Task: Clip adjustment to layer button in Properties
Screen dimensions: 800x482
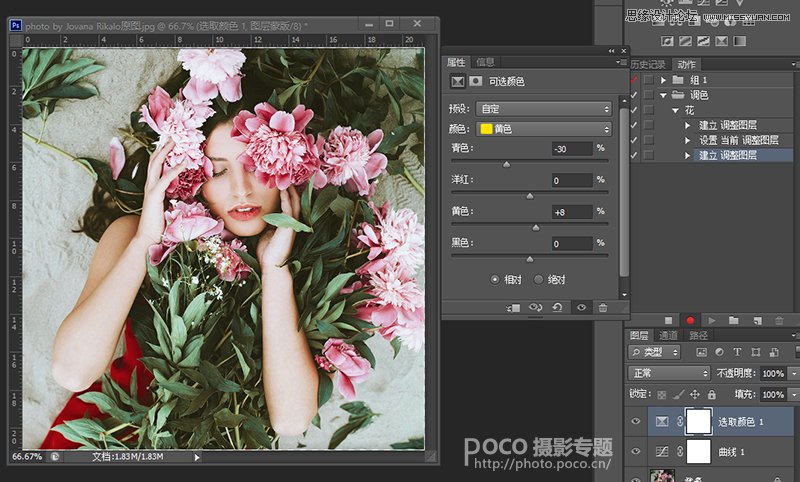Action: click(x=513, y=308)
